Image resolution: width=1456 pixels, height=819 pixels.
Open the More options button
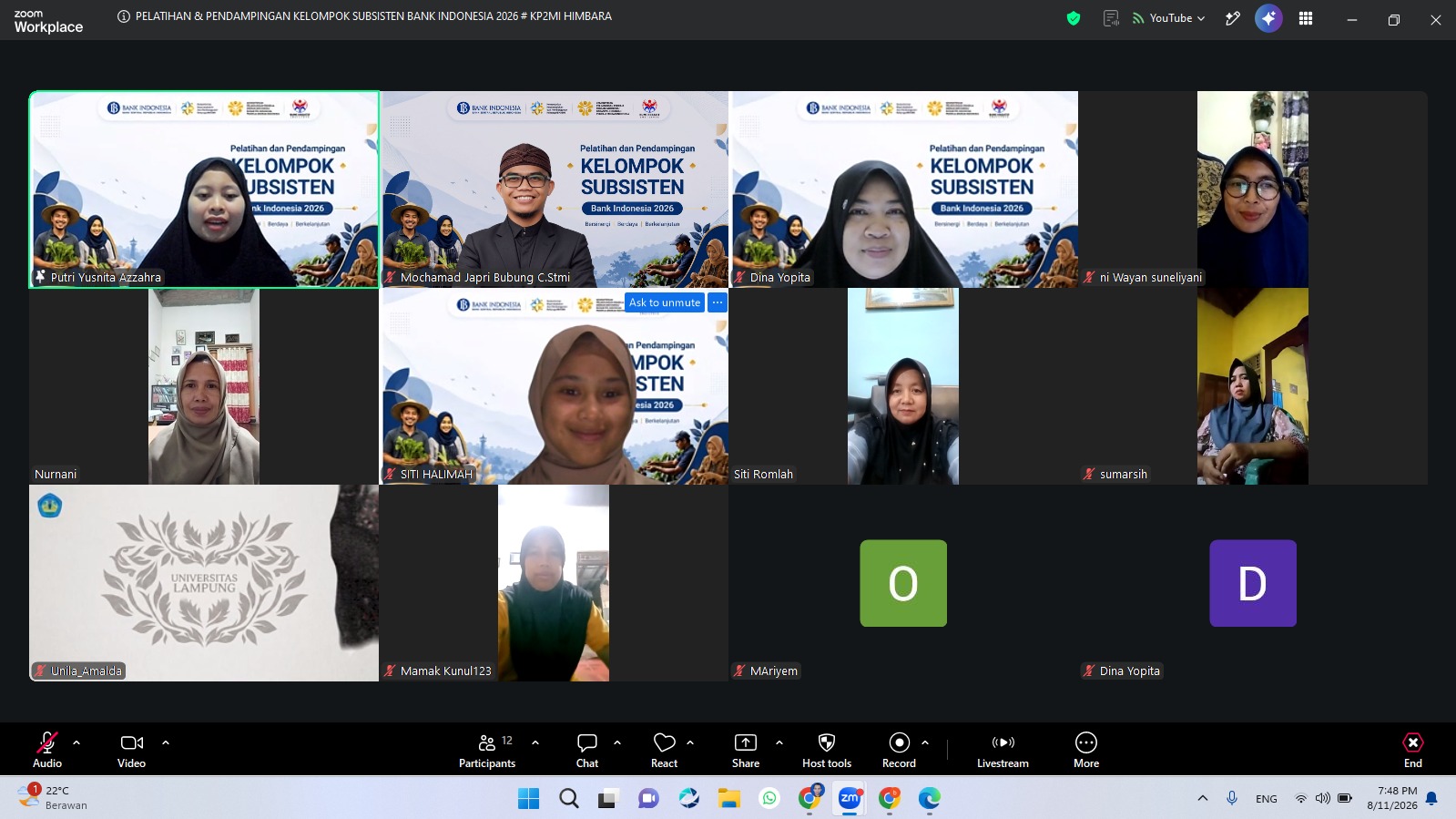click(x=1086, y=750)
